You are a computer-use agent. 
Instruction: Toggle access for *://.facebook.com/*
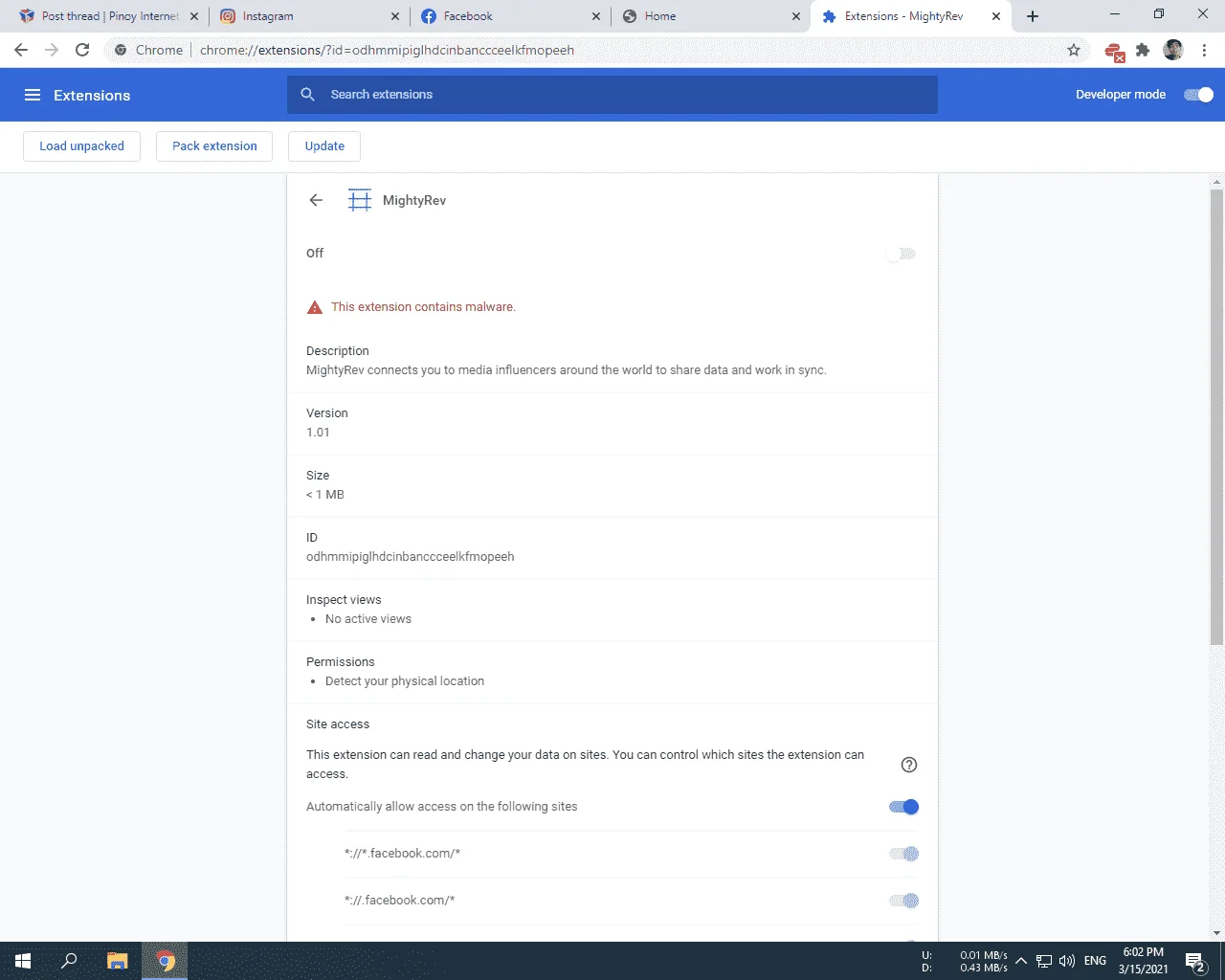pos(903,901)
